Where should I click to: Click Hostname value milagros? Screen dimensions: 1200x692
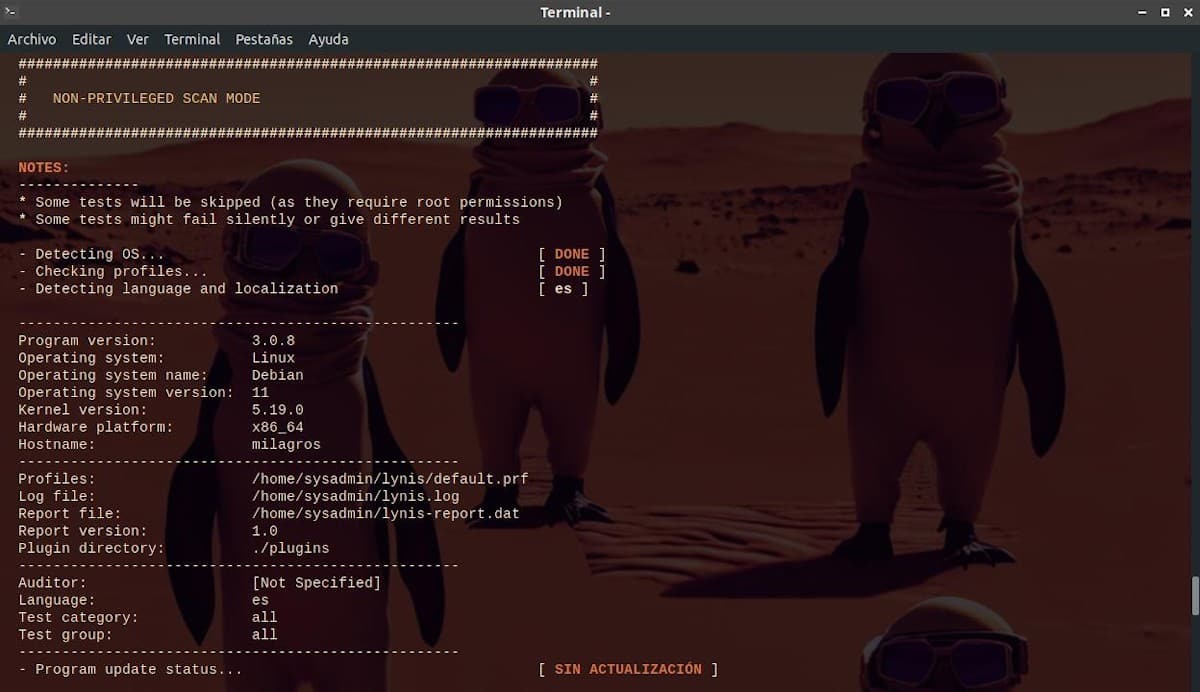[286, 444]
